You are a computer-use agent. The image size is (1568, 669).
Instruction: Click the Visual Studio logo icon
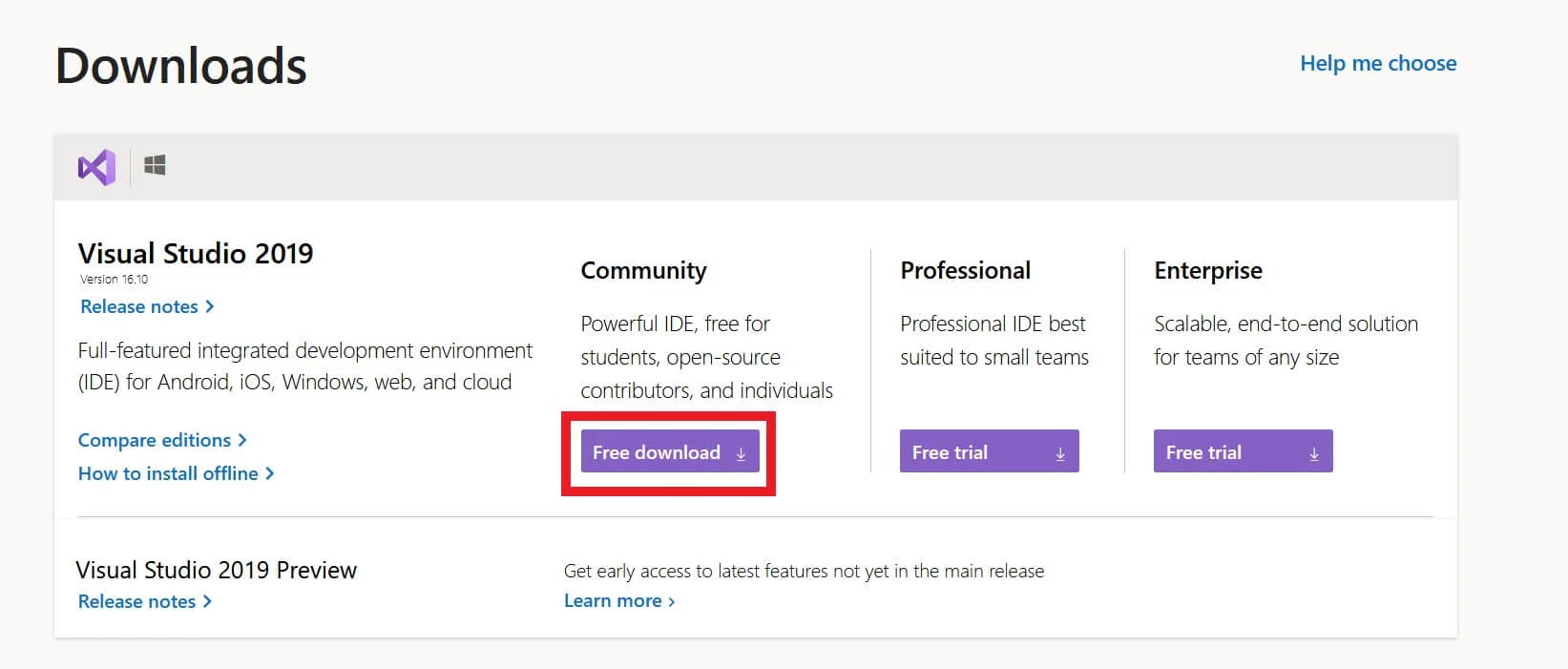(x=96, y=167)
